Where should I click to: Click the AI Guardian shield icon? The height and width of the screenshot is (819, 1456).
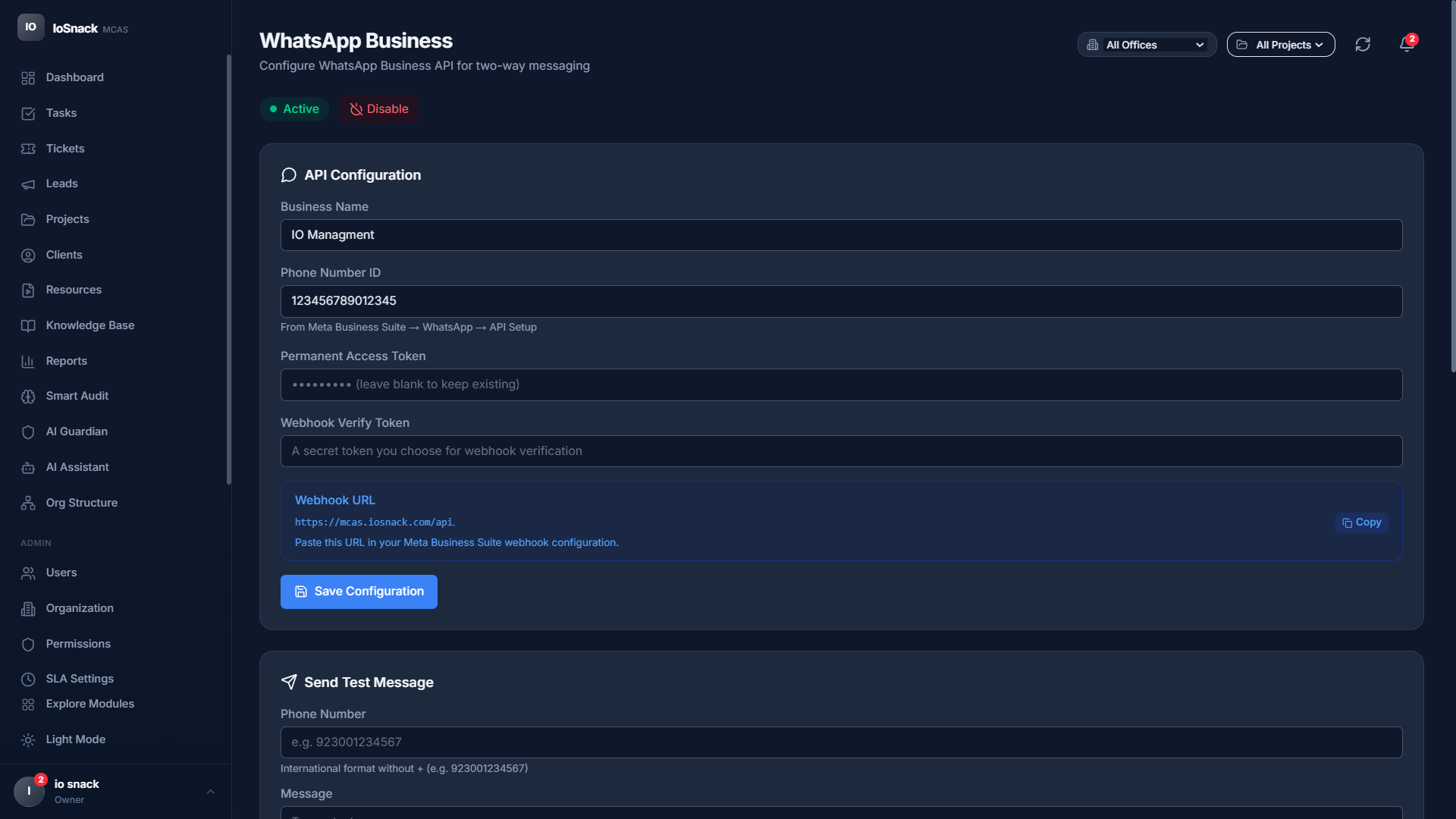pyautogui.click(x=28, y=432)
